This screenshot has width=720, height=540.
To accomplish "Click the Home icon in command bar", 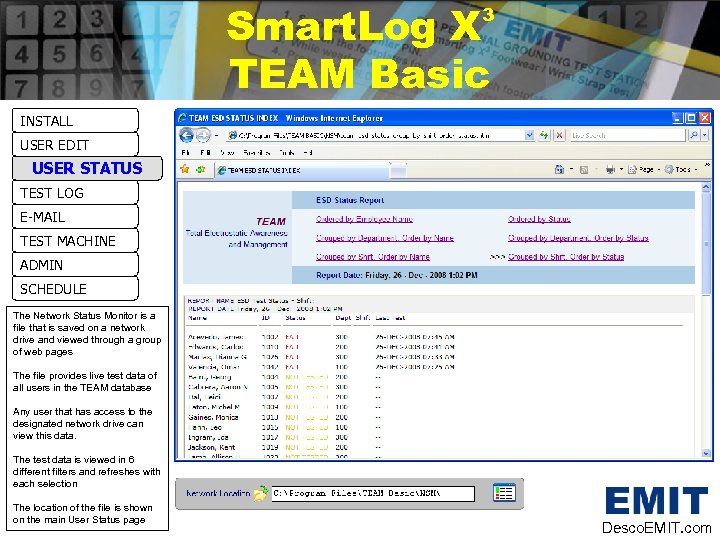I will [559, 169].
